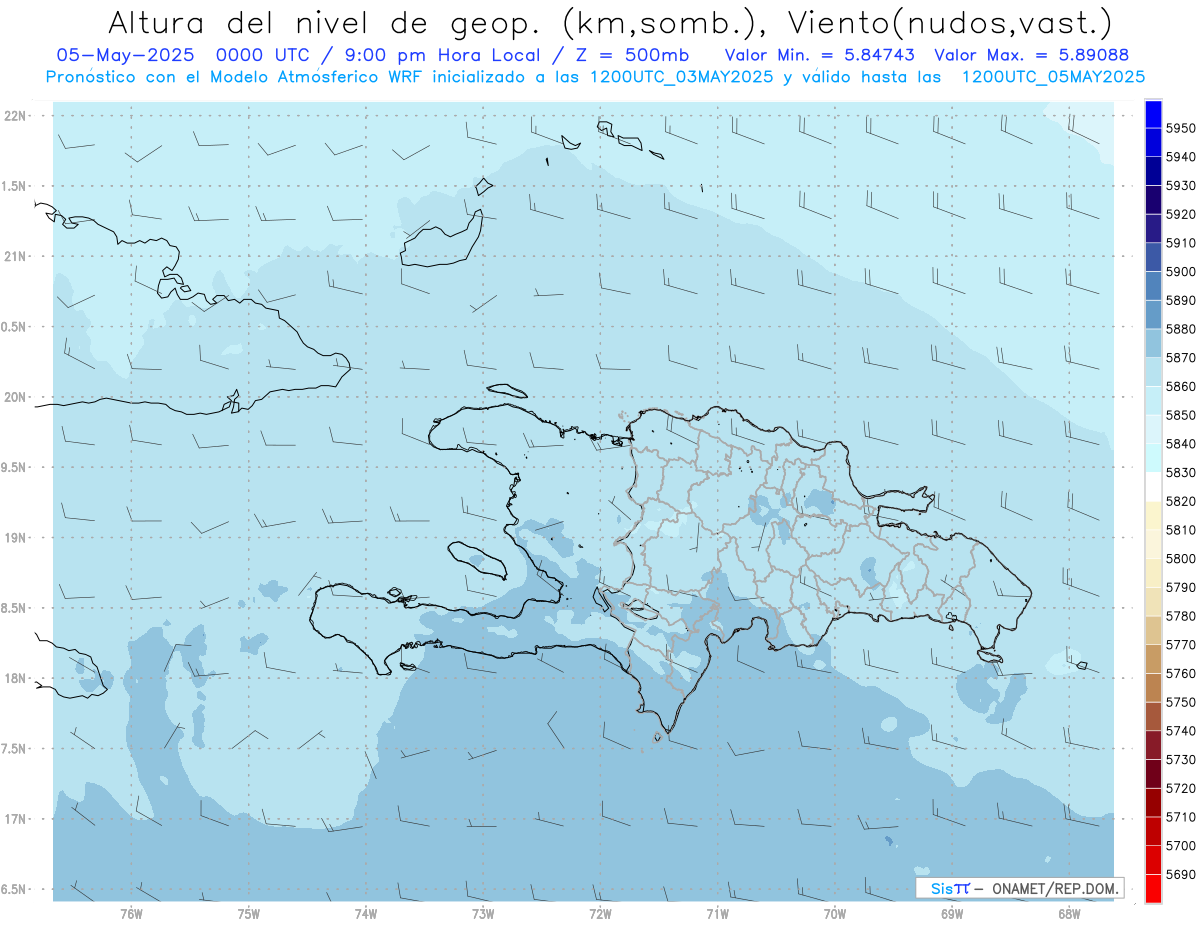Select the date text '05-May-2025'

click(124, 54)
